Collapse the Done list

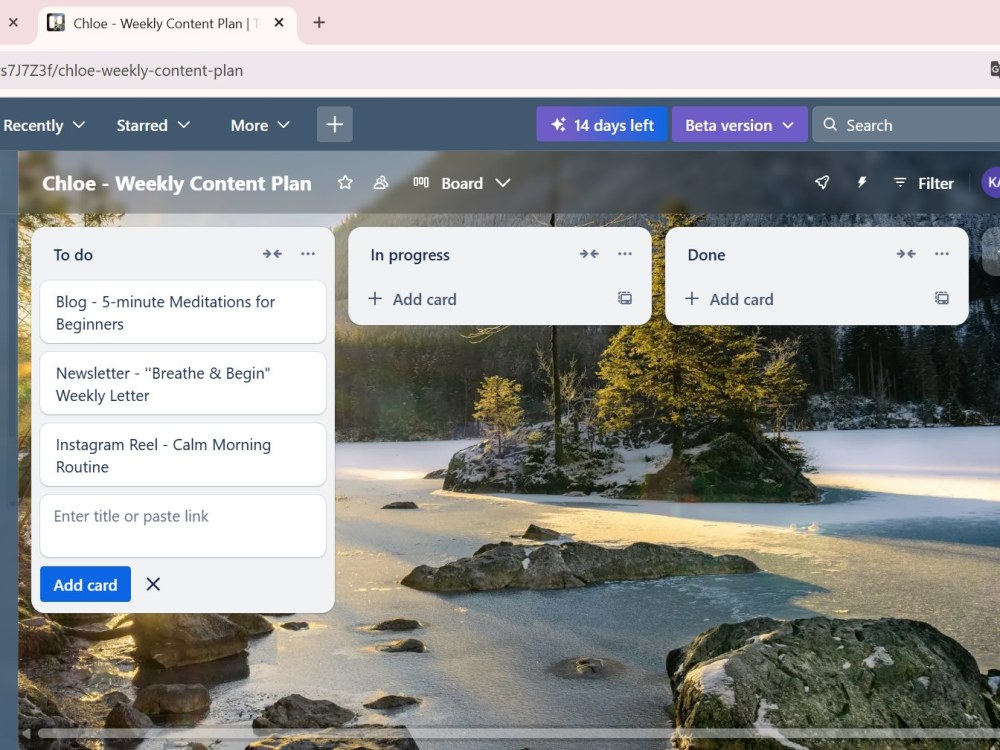[906, 254]
